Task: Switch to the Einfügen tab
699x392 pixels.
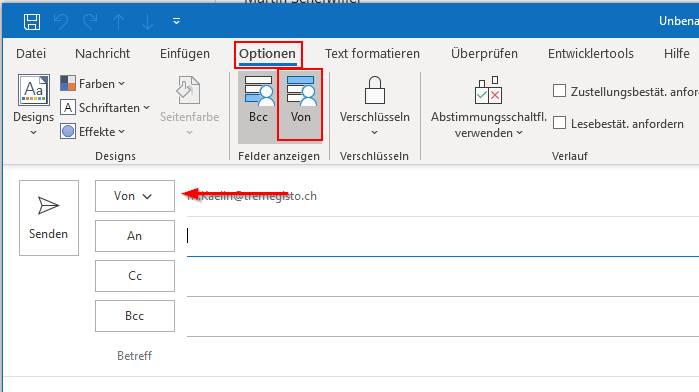Action: click(185, 54)
